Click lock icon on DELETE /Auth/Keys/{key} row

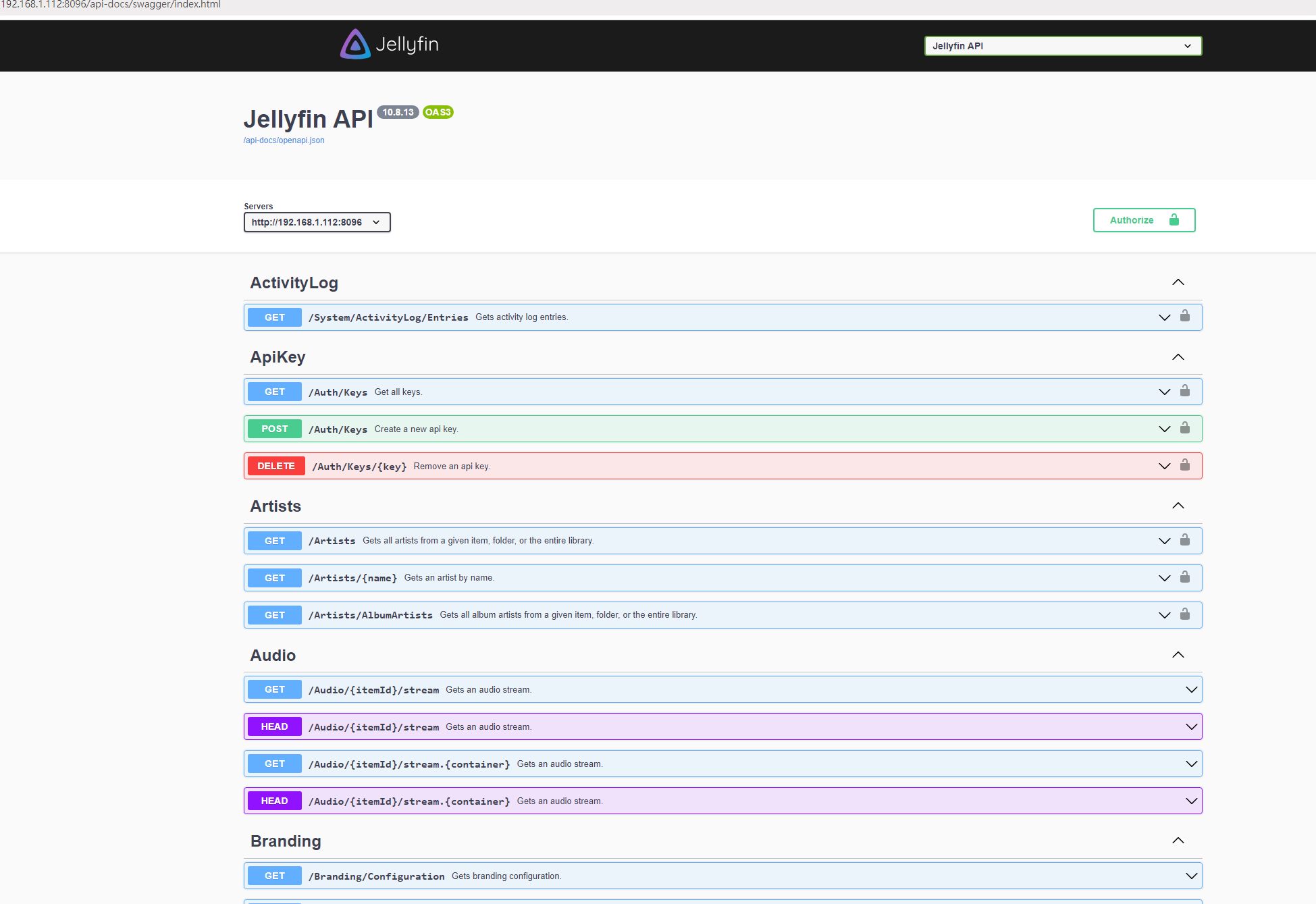coord(1184,465)
